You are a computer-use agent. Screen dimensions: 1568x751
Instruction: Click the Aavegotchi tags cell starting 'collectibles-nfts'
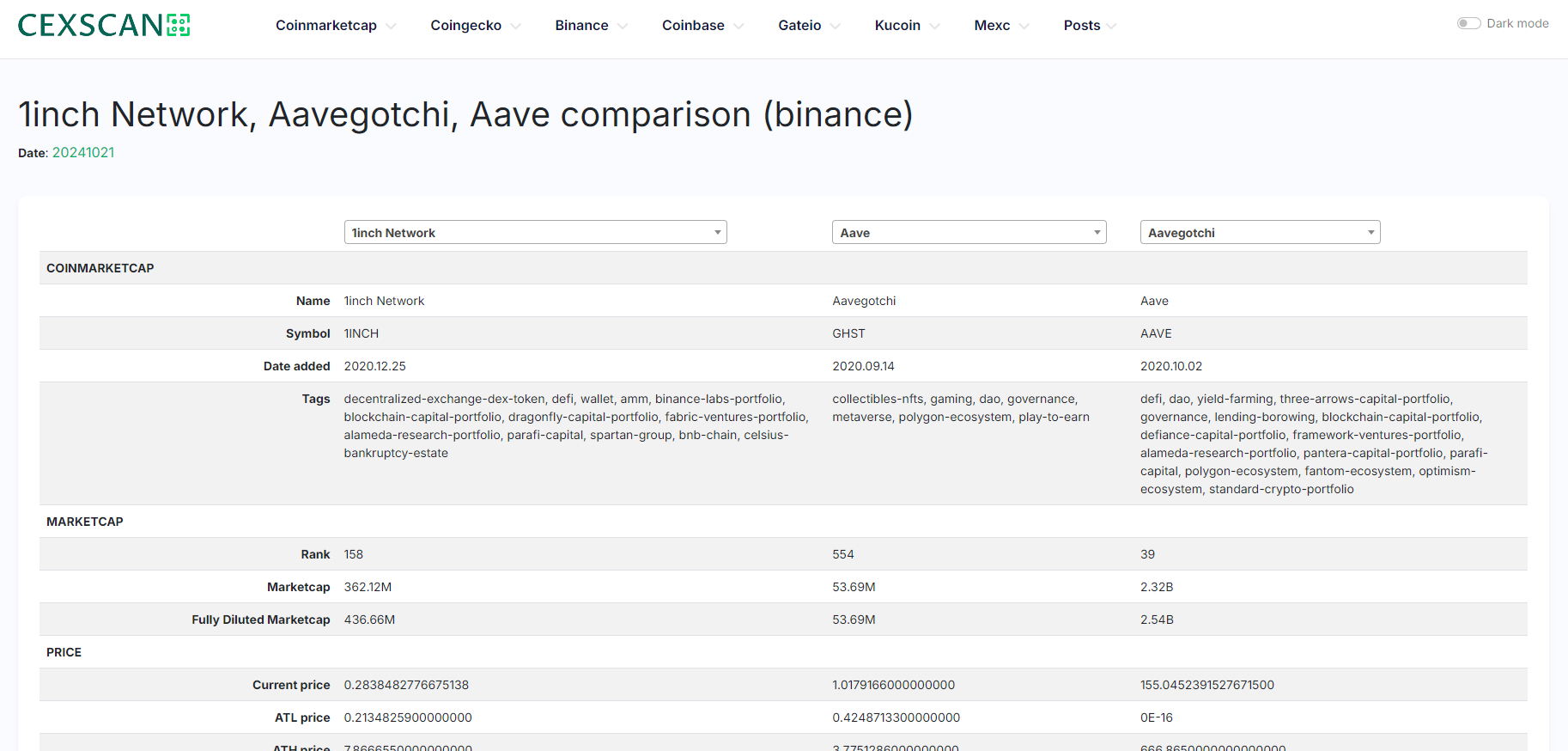pos(961,408)
